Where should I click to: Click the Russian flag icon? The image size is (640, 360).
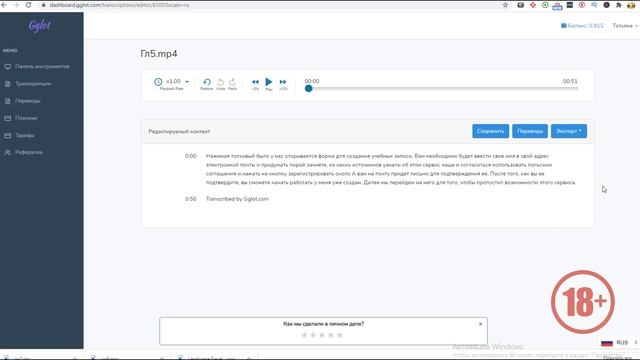[607, 343]
